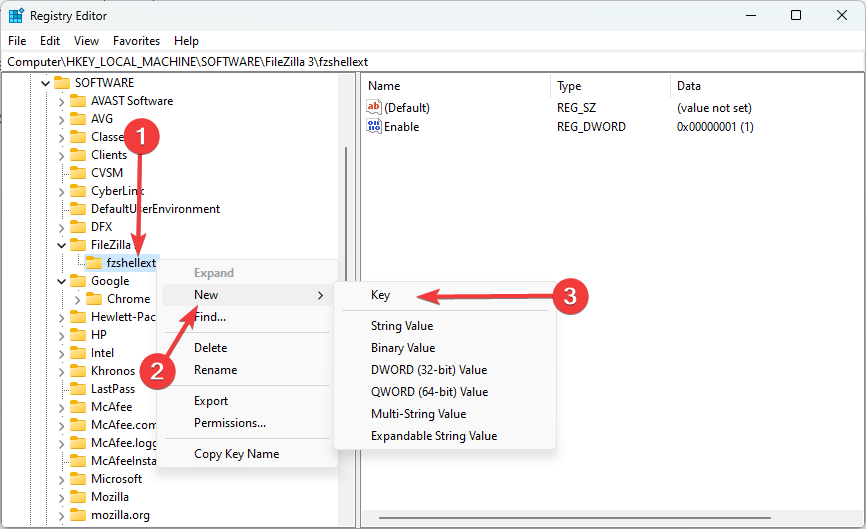
Task: Click the (Default) string value icon
Action: click(374, 107)
